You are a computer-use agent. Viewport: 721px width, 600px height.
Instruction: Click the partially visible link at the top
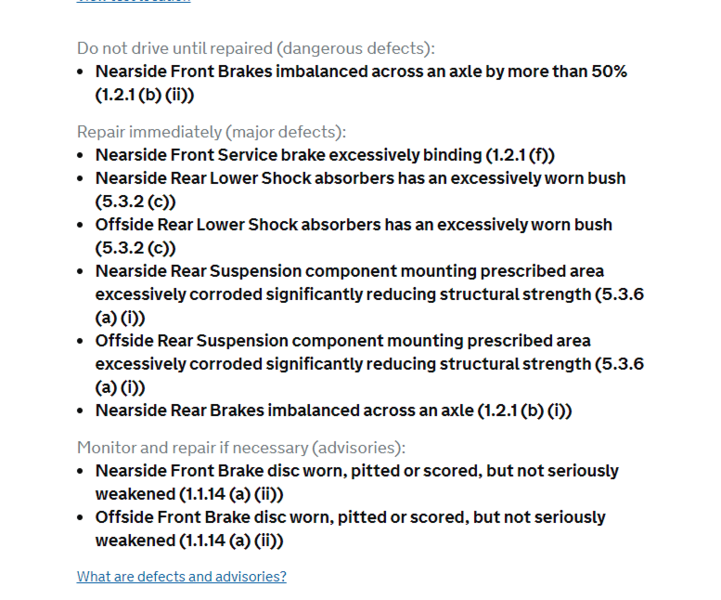click(x=133, y=2)
